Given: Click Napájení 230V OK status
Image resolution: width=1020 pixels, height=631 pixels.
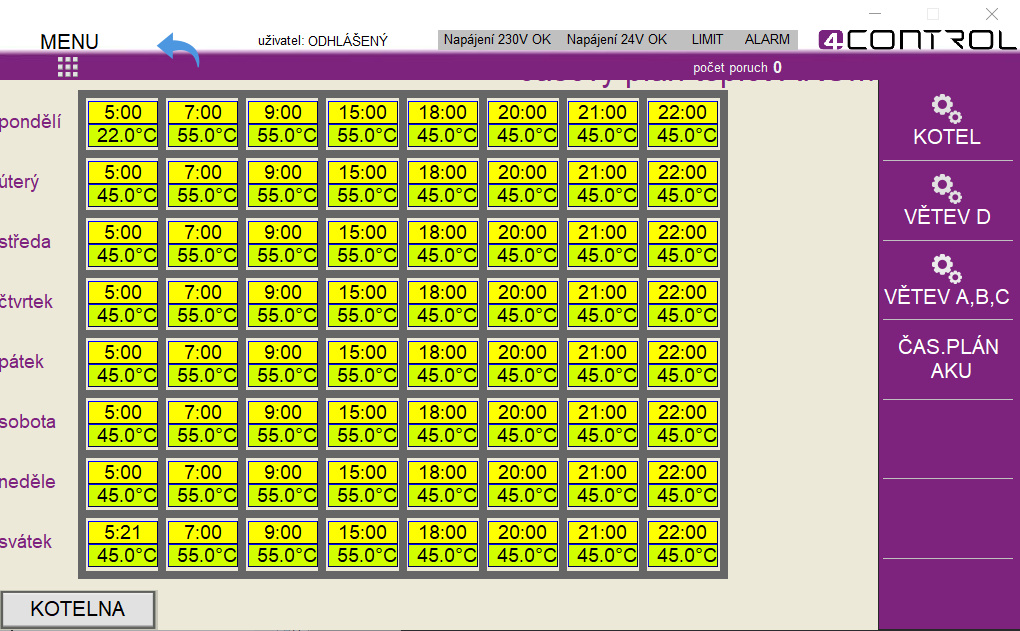Looking at the screenshot, I should [497, 40].
